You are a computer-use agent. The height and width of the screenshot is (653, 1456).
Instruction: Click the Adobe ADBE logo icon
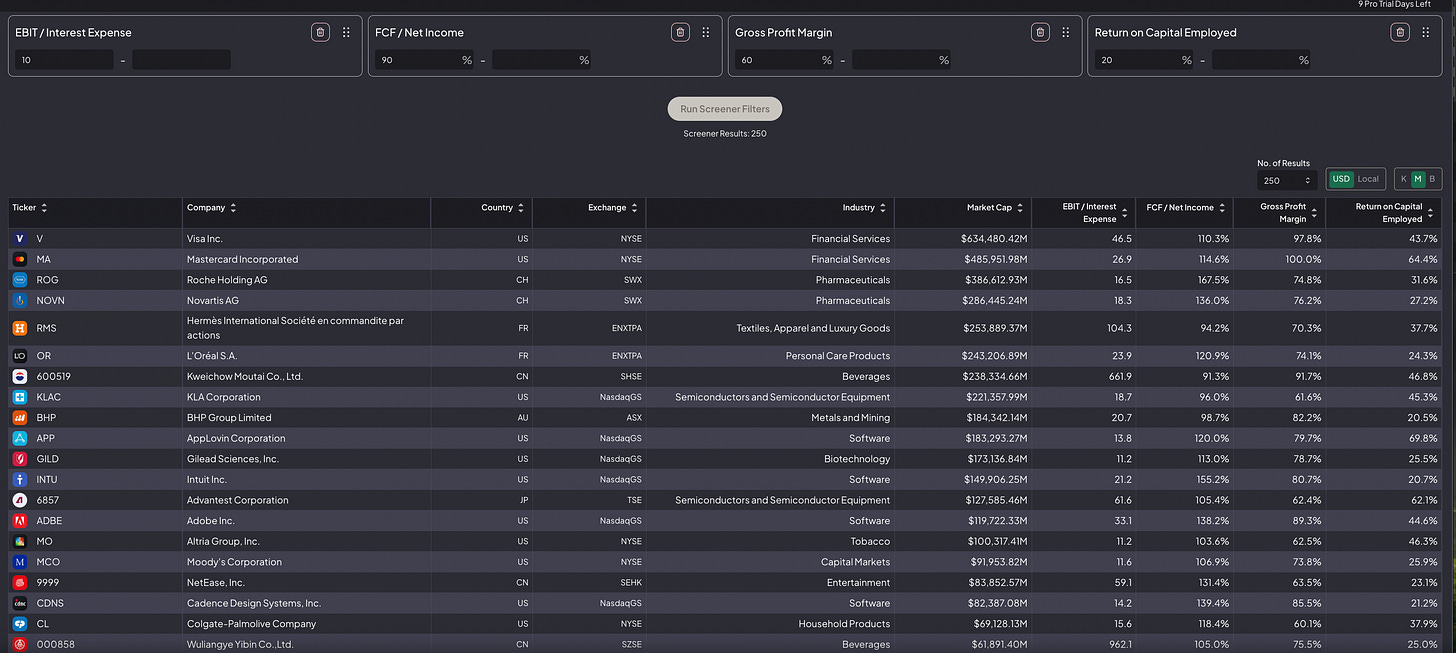(x=20, y=521)
